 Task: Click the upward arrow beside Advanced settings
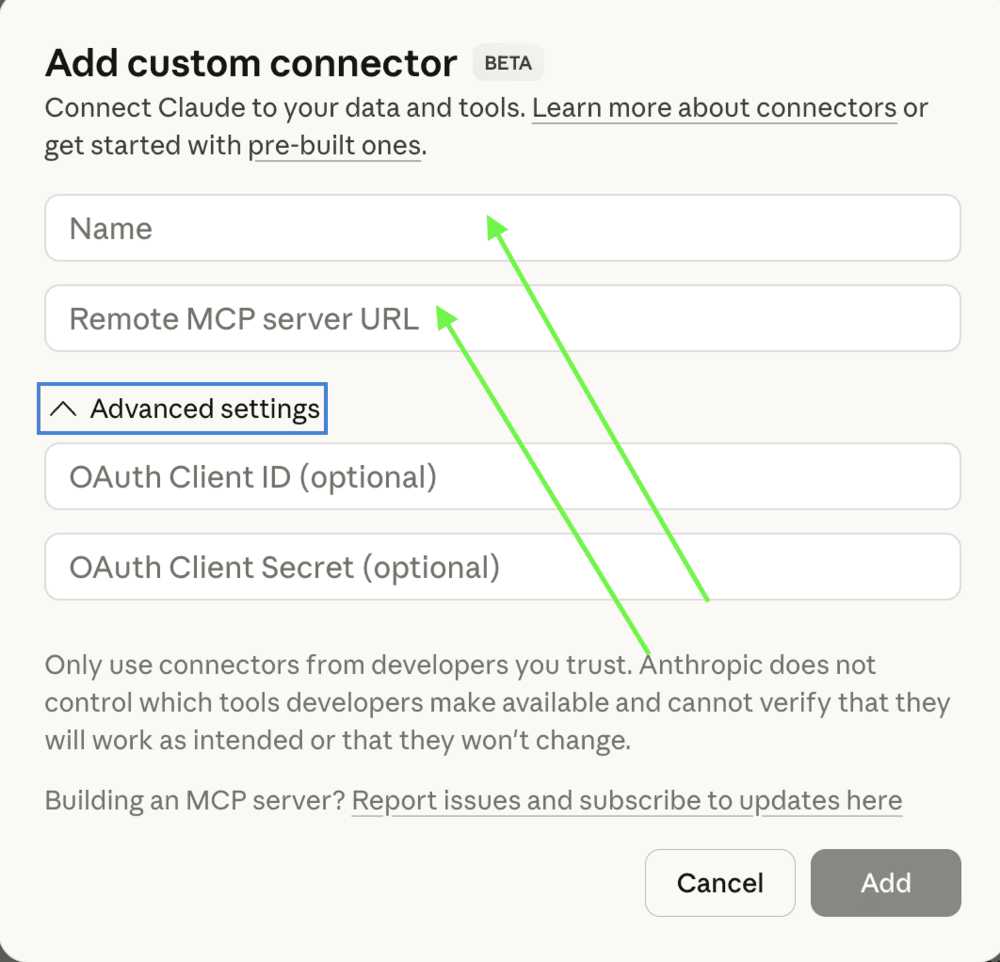click(x=64, y=408)
